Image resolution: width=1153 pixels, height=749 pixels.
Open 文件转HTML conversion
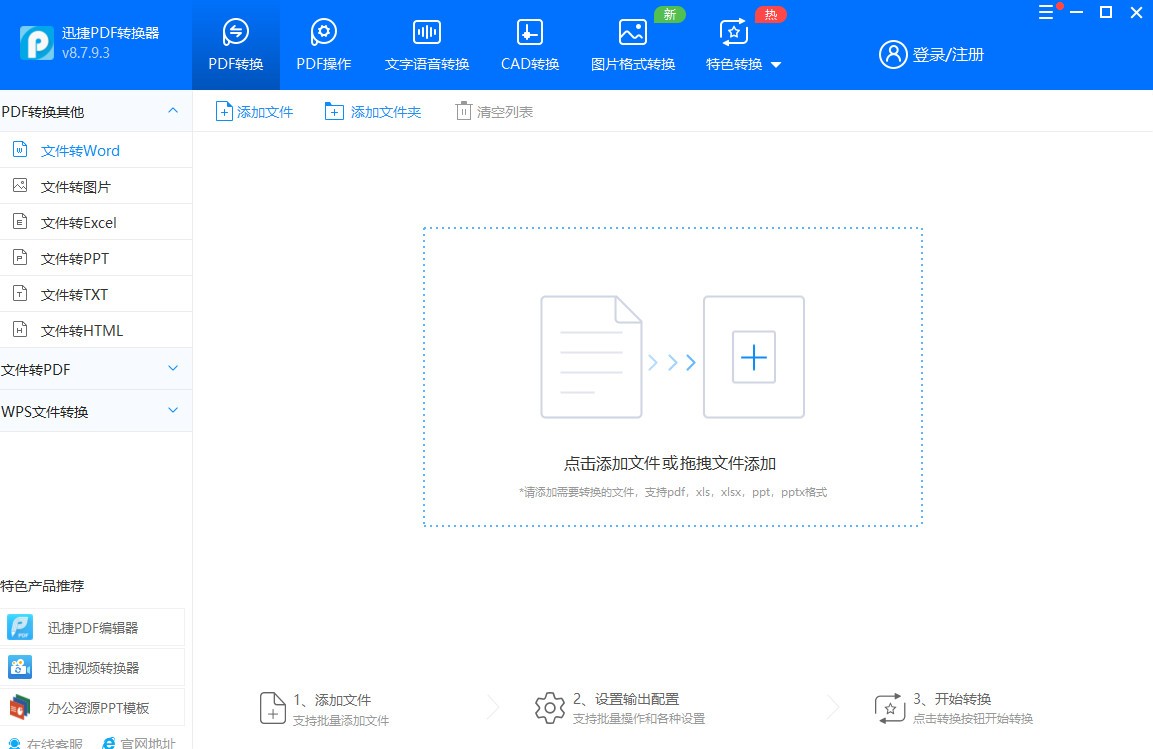pyautogui.click(x=79, y=329)
